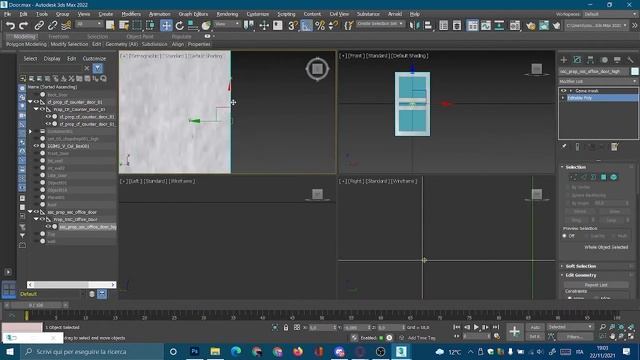The image size is (640, 360).
Task: Toggle the Angle Snap icon
Action: [x=306, y=26]
